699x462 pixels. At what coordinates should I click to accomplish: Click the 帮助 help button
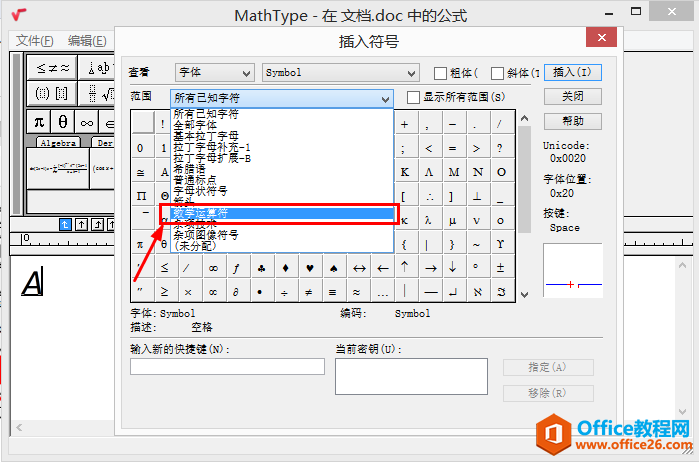coord(572,121)
